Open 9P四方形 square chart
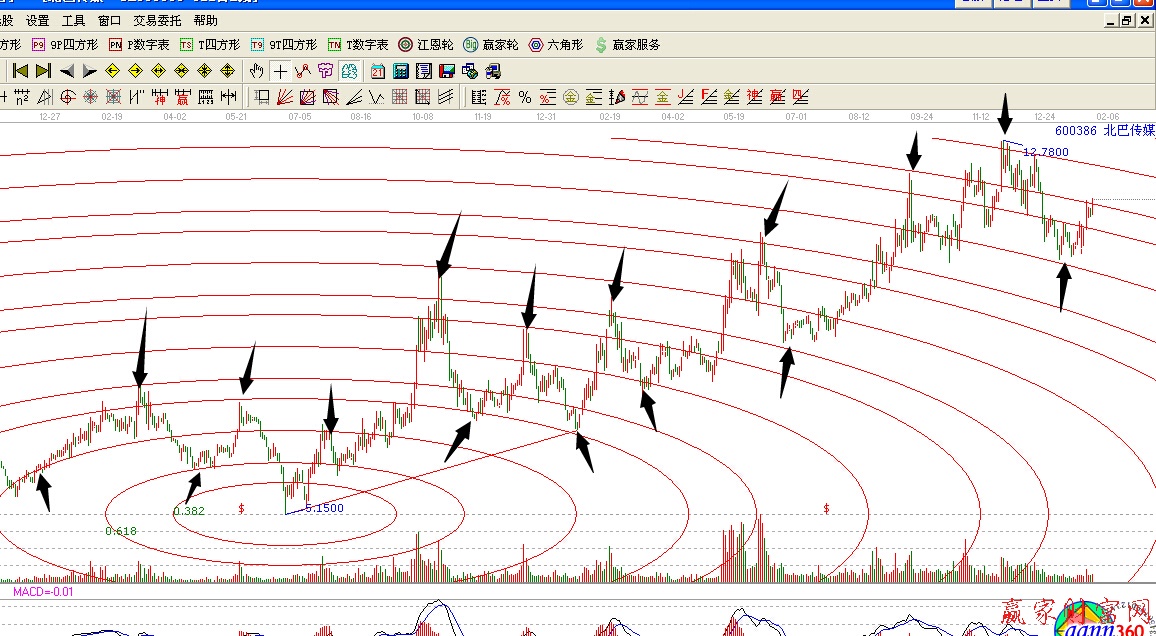Viewport: 1156px width, 636px height. pos(65,45)
